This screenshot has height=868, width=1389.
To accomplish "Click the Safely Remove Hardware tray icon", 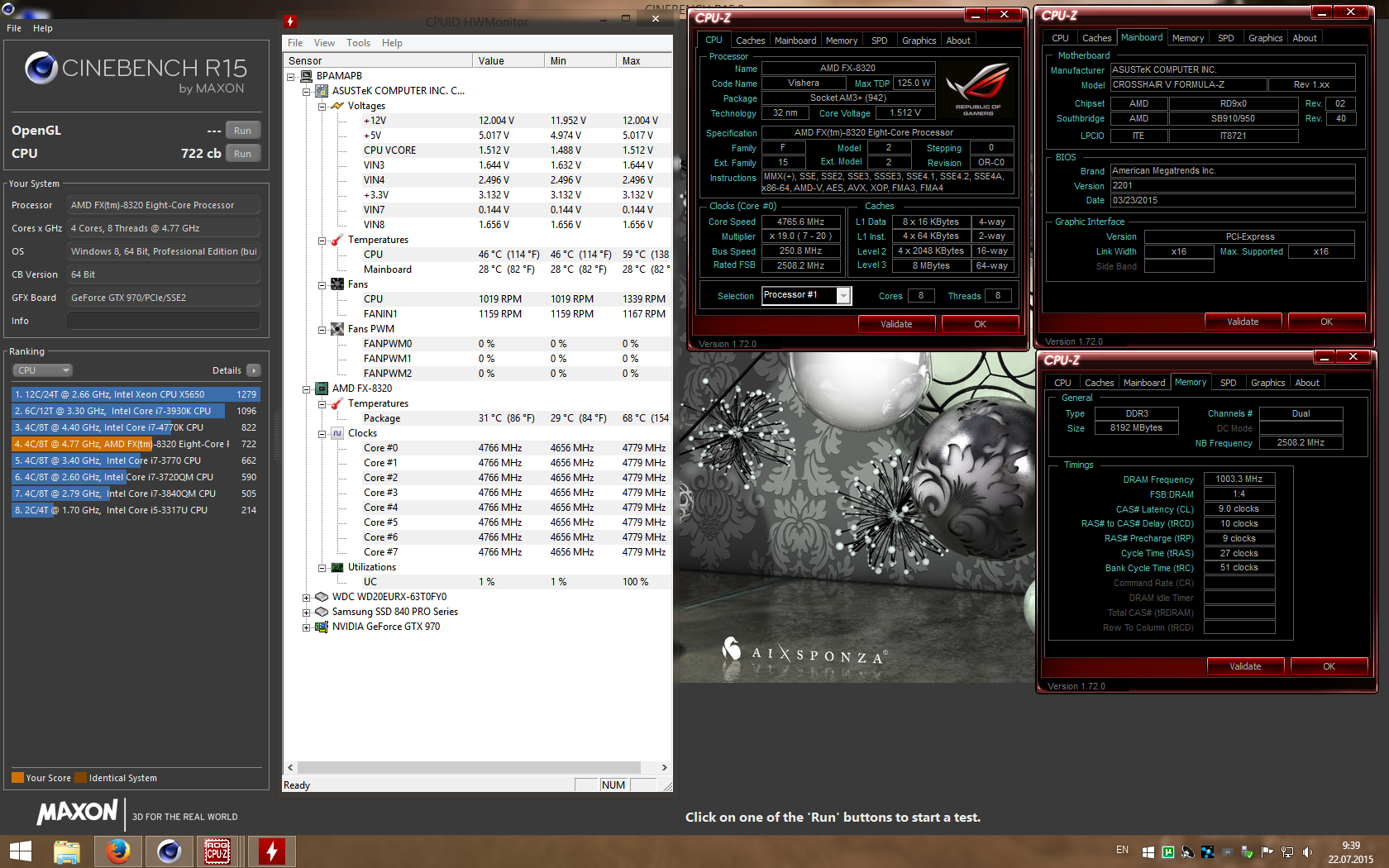I will tap(1248, 851).
